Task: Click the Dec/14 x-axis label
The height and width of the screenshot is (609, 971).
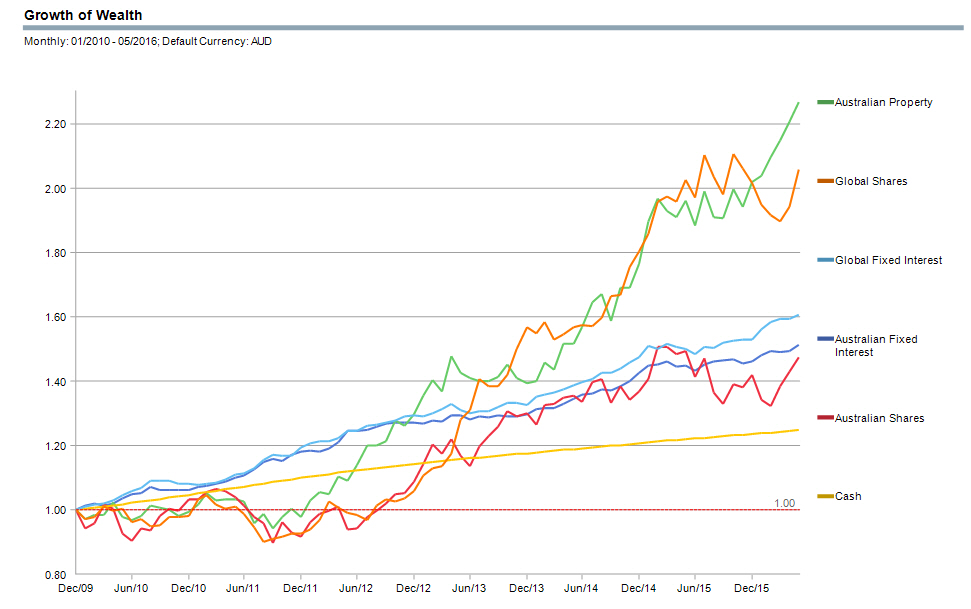Action: [x=639, y=588]
